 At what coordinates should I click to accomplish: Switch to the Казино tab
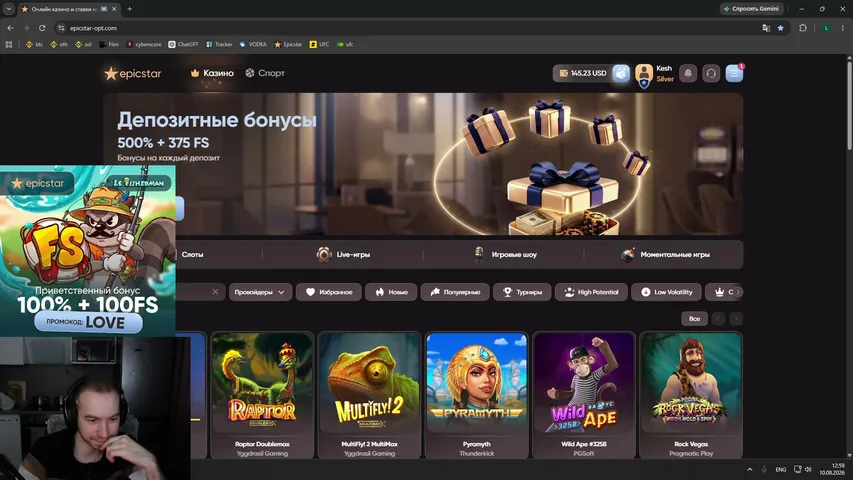(212, 73)
